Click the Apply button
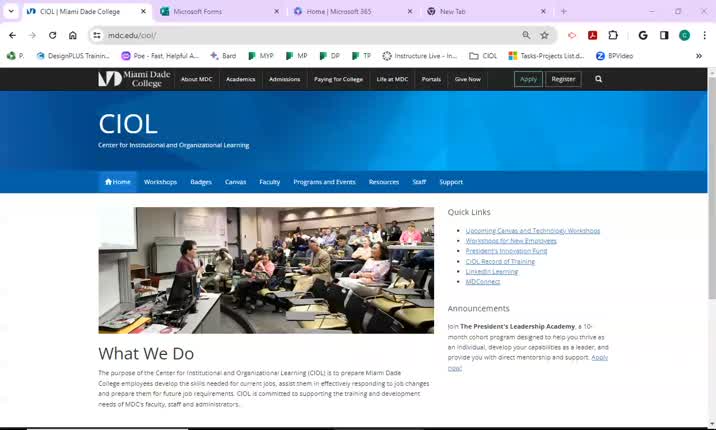The height and width of the screenshot is (430, 716). (528, 79)
